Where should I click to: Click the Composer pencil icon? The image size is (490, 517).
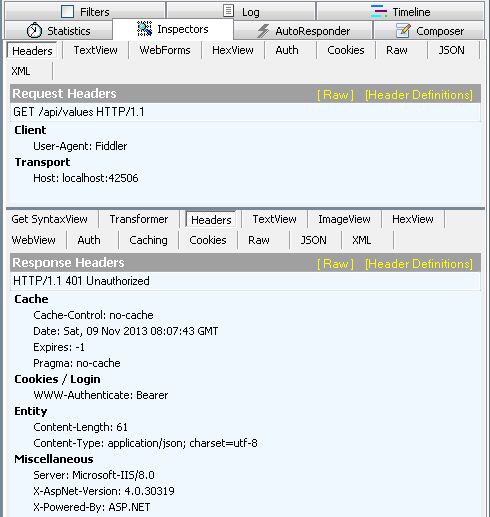coord(403,31)
